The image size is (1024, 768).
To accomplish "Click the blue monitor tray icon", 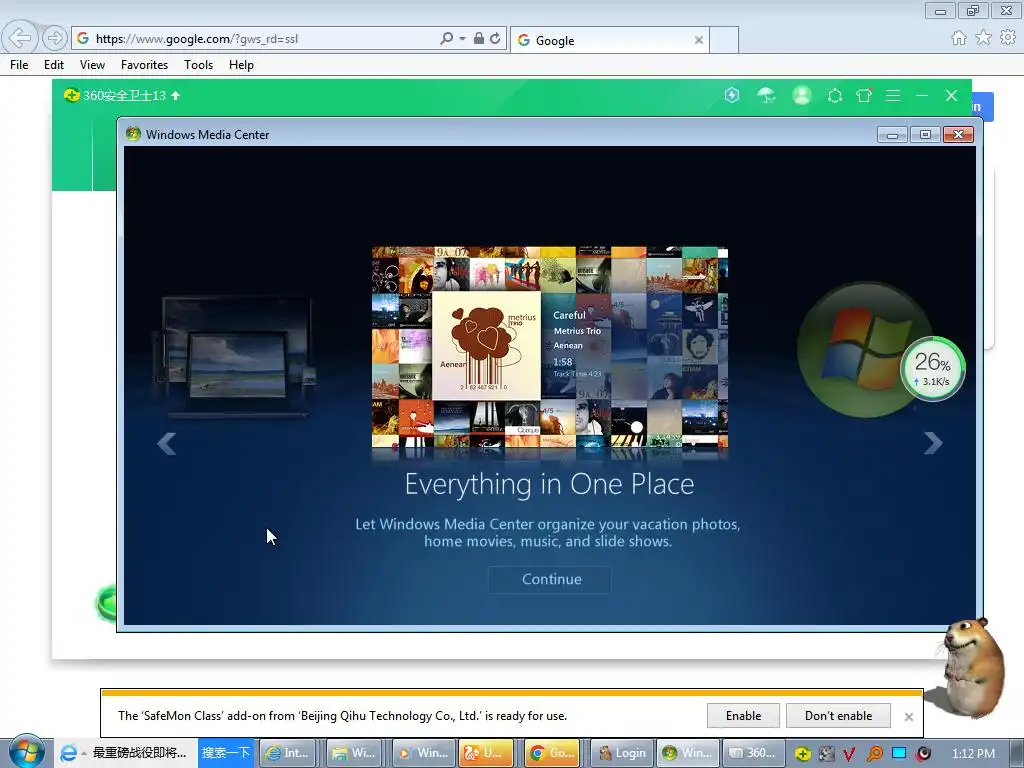I will 899,753.
